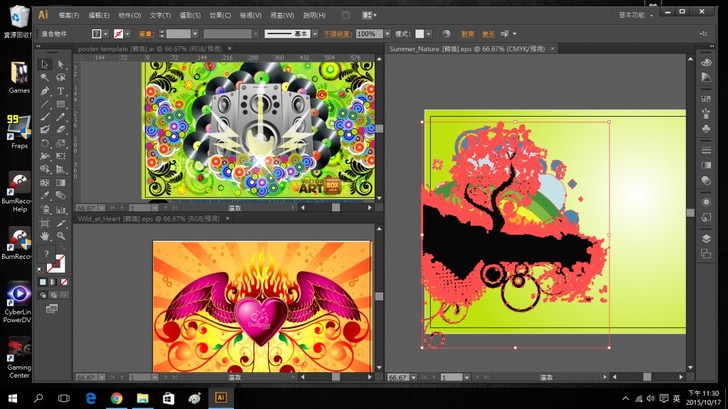Select the Rotate tool
The width and height of the screenshot is (728, 409).
click(45, 143)
